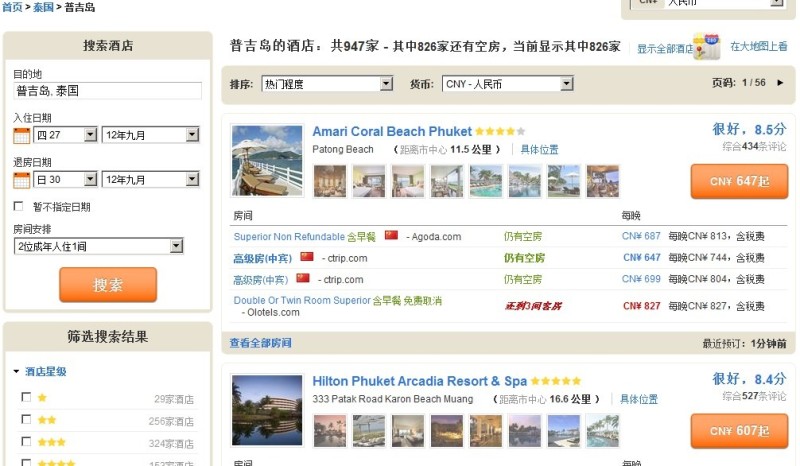Click Hilton Phuket Arcadia main hotel photo
The width and height of the screenshot is (800, 466).
click(267, 410)
